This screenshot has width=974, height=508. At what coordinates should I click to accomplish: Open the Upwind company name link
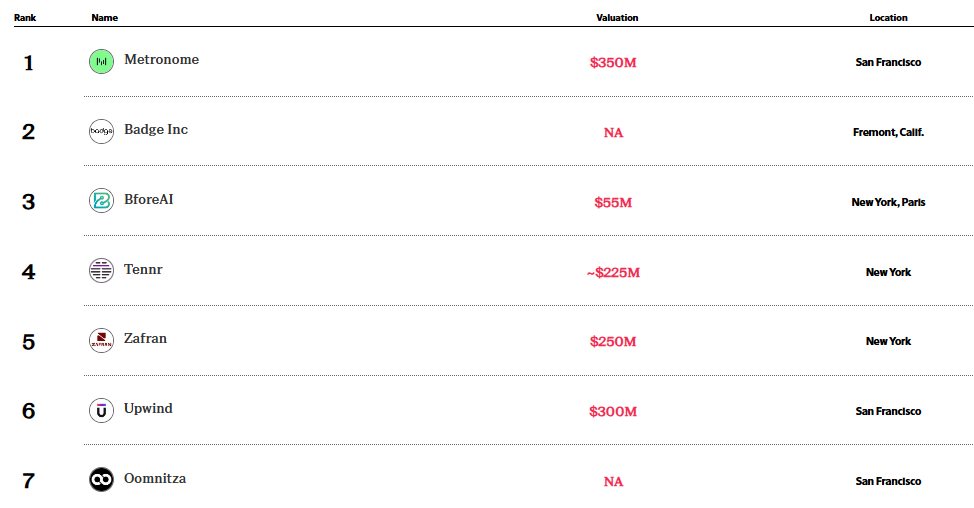coord(147,409)
